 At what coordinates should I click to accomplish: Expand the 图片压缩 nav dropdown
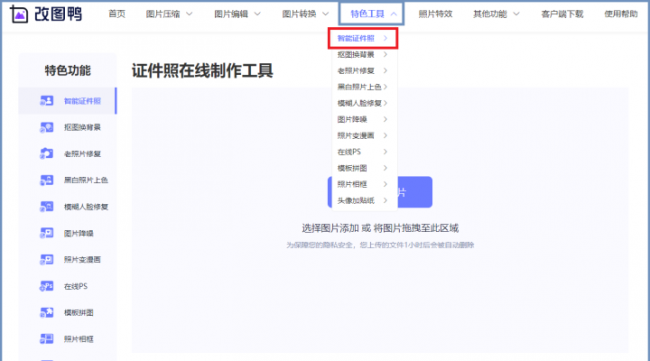pyautogui.click(x=169, y=14)
